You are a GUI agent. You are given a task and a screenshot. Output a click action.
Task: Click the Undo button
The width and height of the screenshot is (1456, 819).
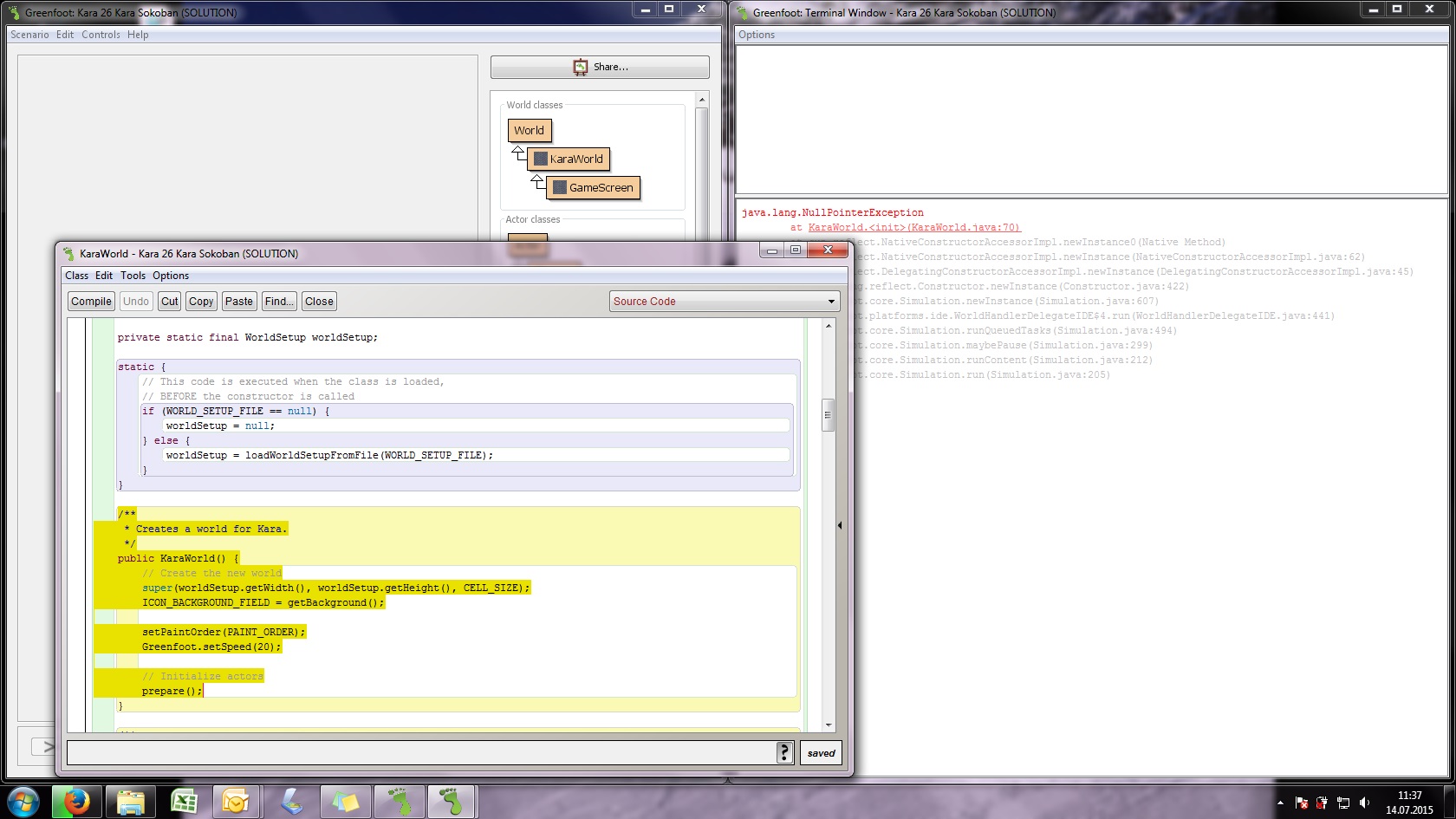coord(136,302)
